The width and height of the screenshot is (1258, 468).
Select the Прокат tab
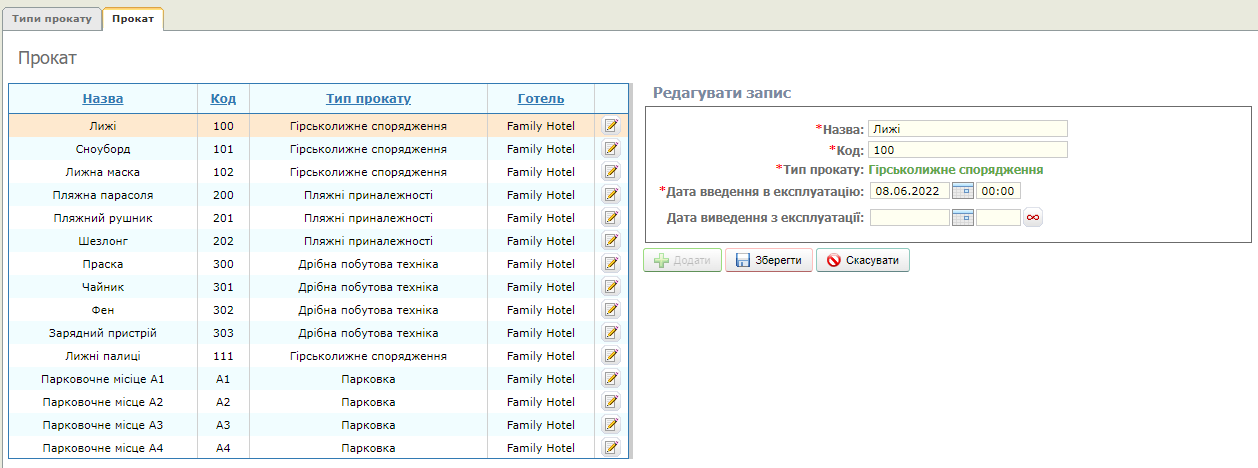[133, 19]
